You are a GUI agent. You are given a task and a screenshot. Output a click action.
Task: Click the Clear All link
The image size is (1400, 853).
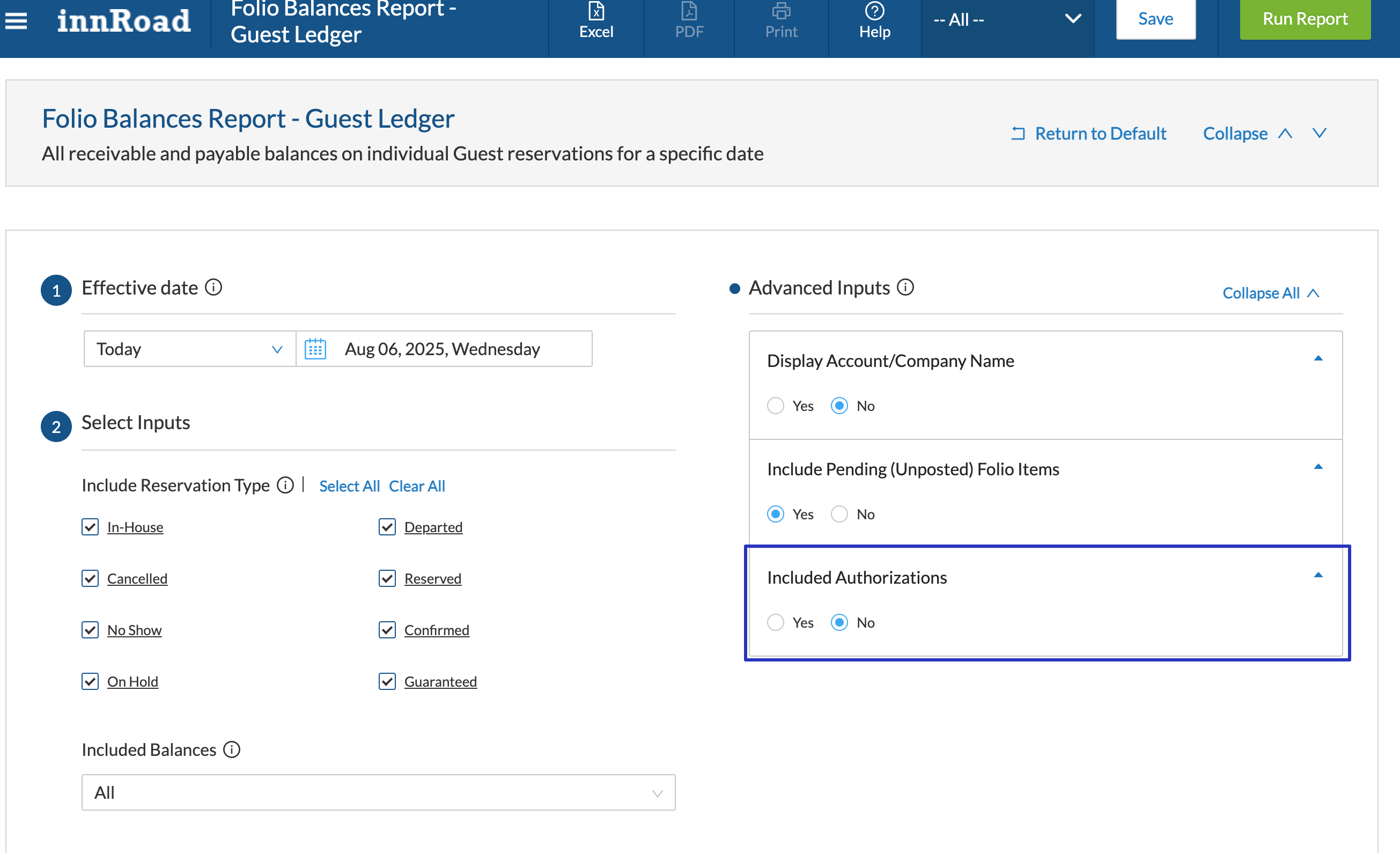416,486
